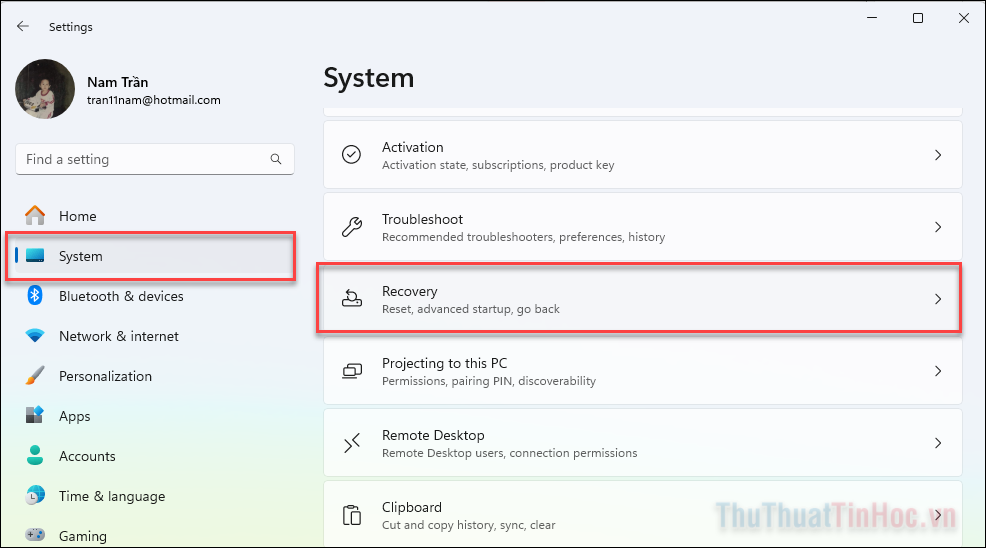Screen dimensions: 986x548
Task: Select the System monitor icon
Action: [35, 255]
